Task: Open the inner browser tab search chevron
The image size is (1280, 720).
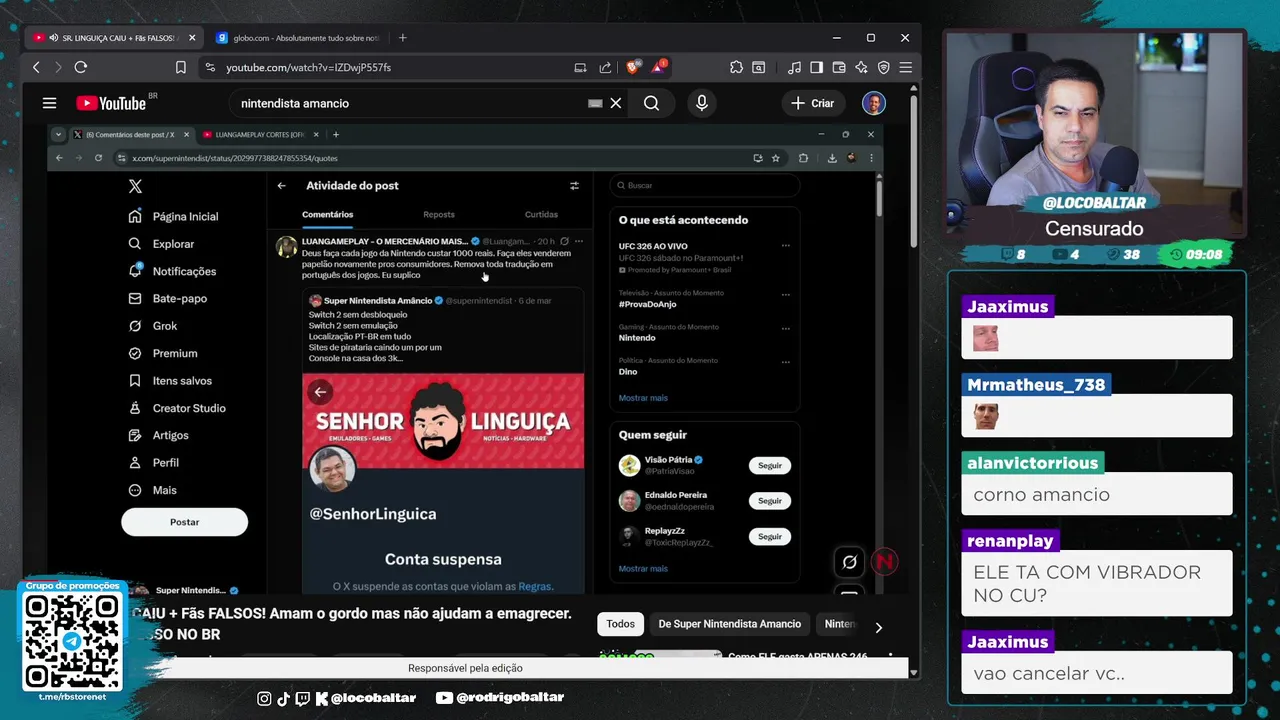Action: pyautogui.click(x=58, y=134)
